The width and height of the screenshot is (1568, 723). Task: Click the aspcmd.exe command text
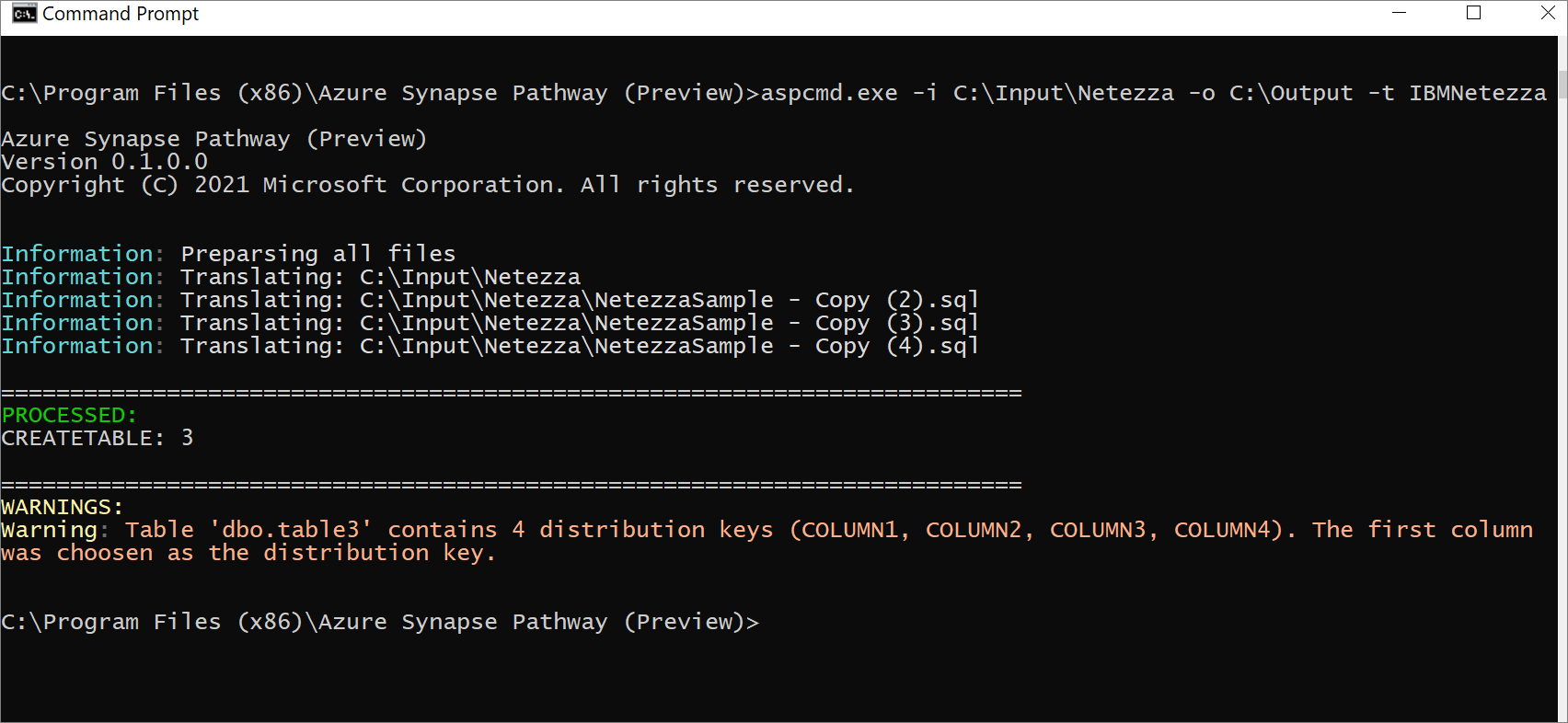pyautogui.click(x=829, y=94)
